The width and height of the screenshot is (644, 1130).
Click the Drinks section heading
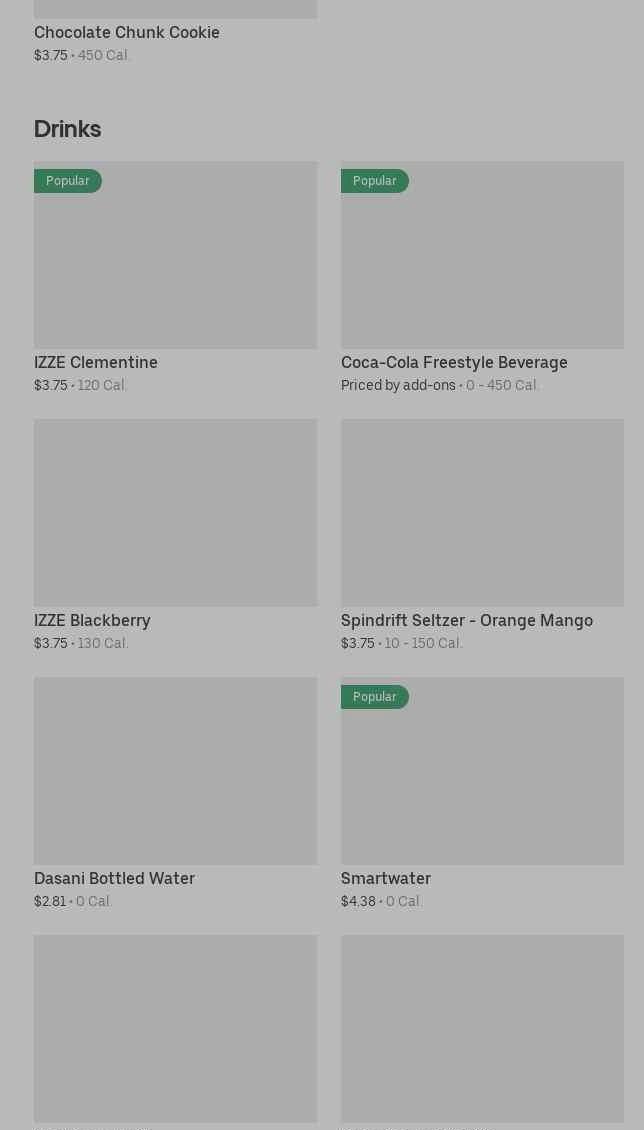pos(67,129)
